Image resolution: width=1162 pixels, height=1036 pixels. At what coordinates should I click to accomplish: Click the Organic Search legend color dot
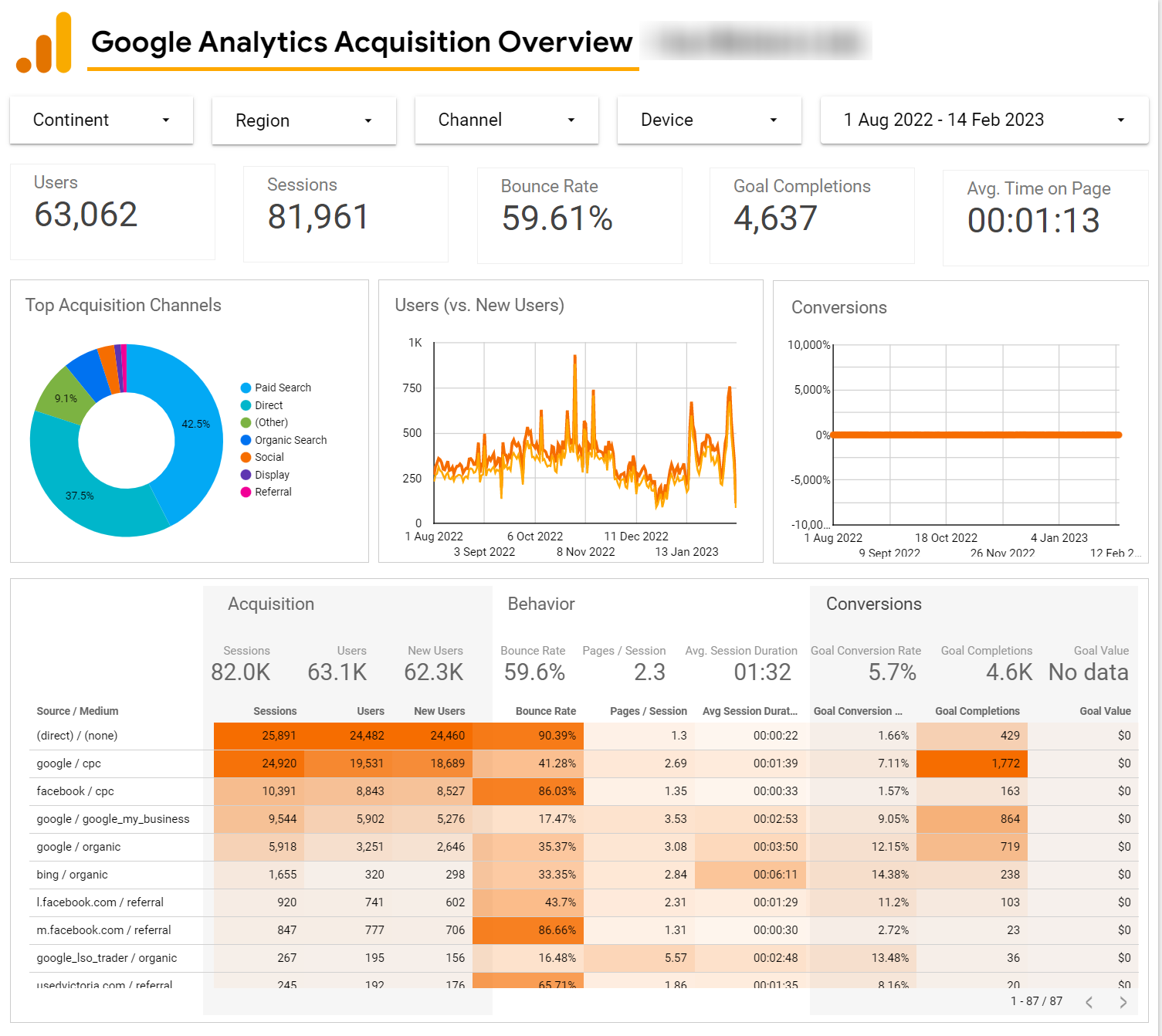[246, 440]
